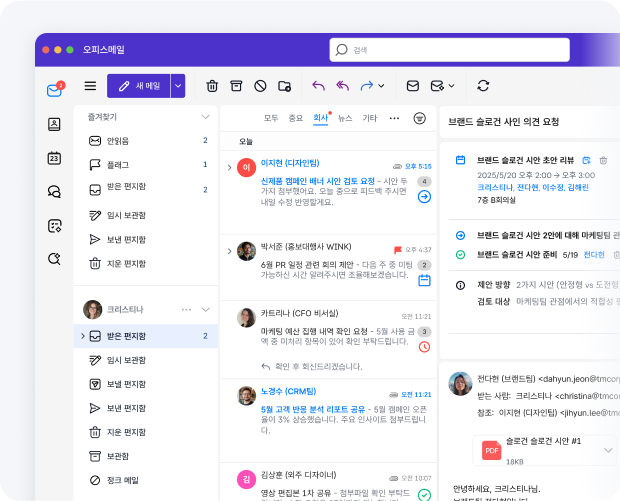Delete mail with the trash toolbar icon

pyautogui.click(x=212, y=86)
